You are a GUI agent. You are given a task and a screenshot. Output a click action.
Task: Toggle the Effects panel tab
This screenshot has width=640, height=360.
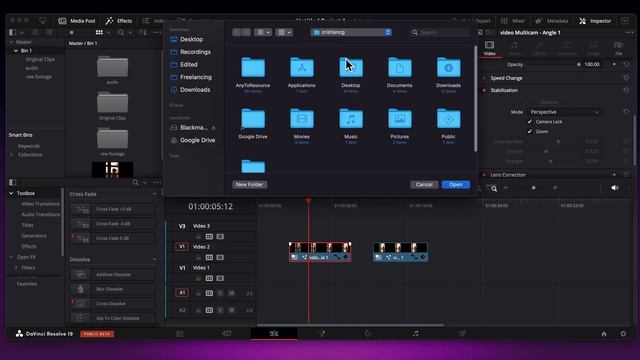tap(119, 21)
